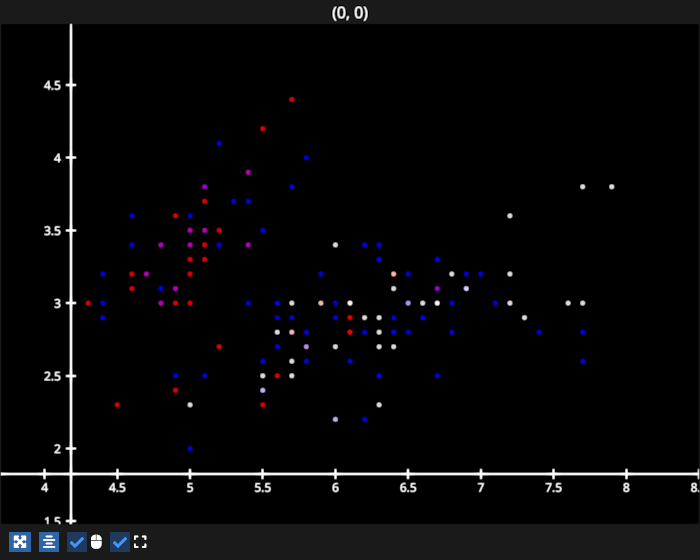
Task: Click the 3.5 tick label on y-axis
Action: click(52, 231)
